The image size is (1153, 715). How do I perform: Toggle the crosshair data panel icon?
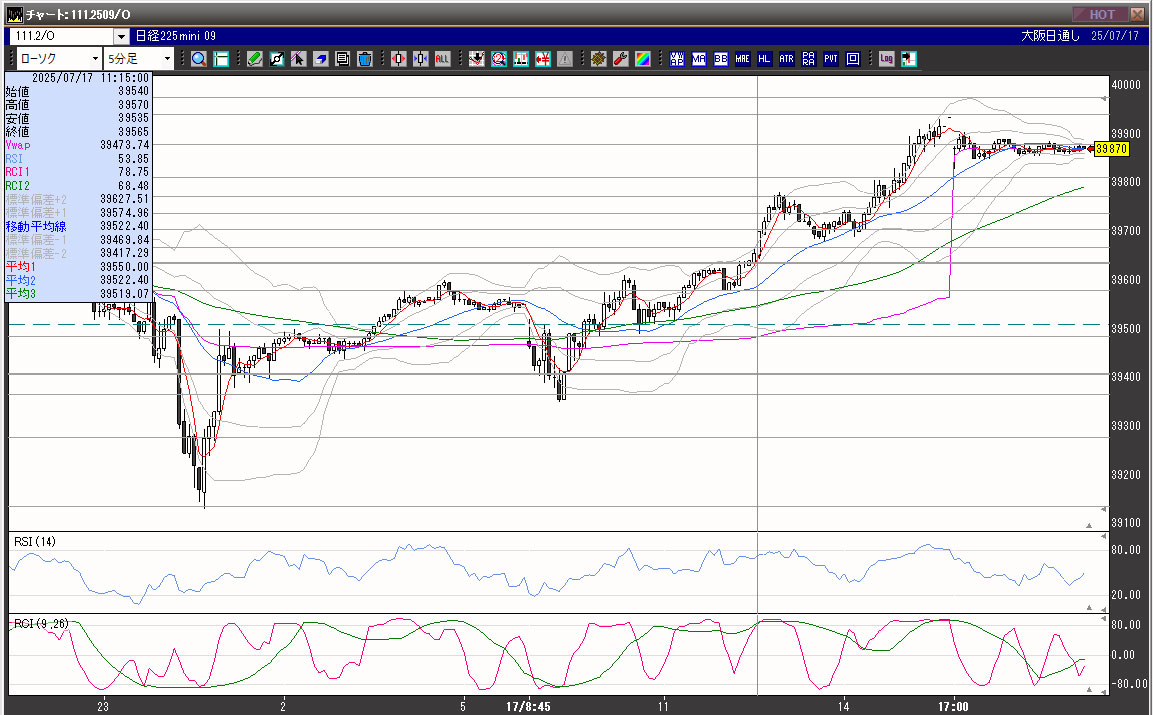pyautogui.click(x=221, y=59)
